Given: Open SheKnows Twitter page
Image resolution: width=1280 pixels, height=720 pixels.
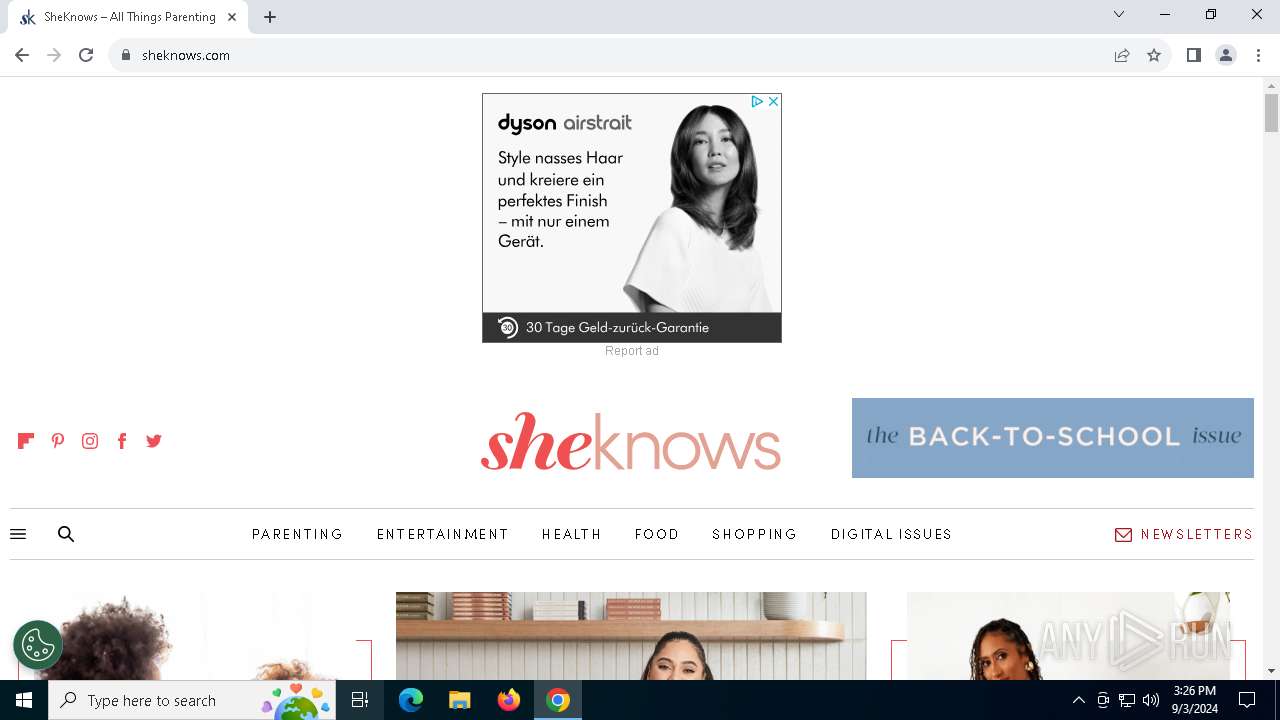Looking at the screenshot, I should [154, 441].
